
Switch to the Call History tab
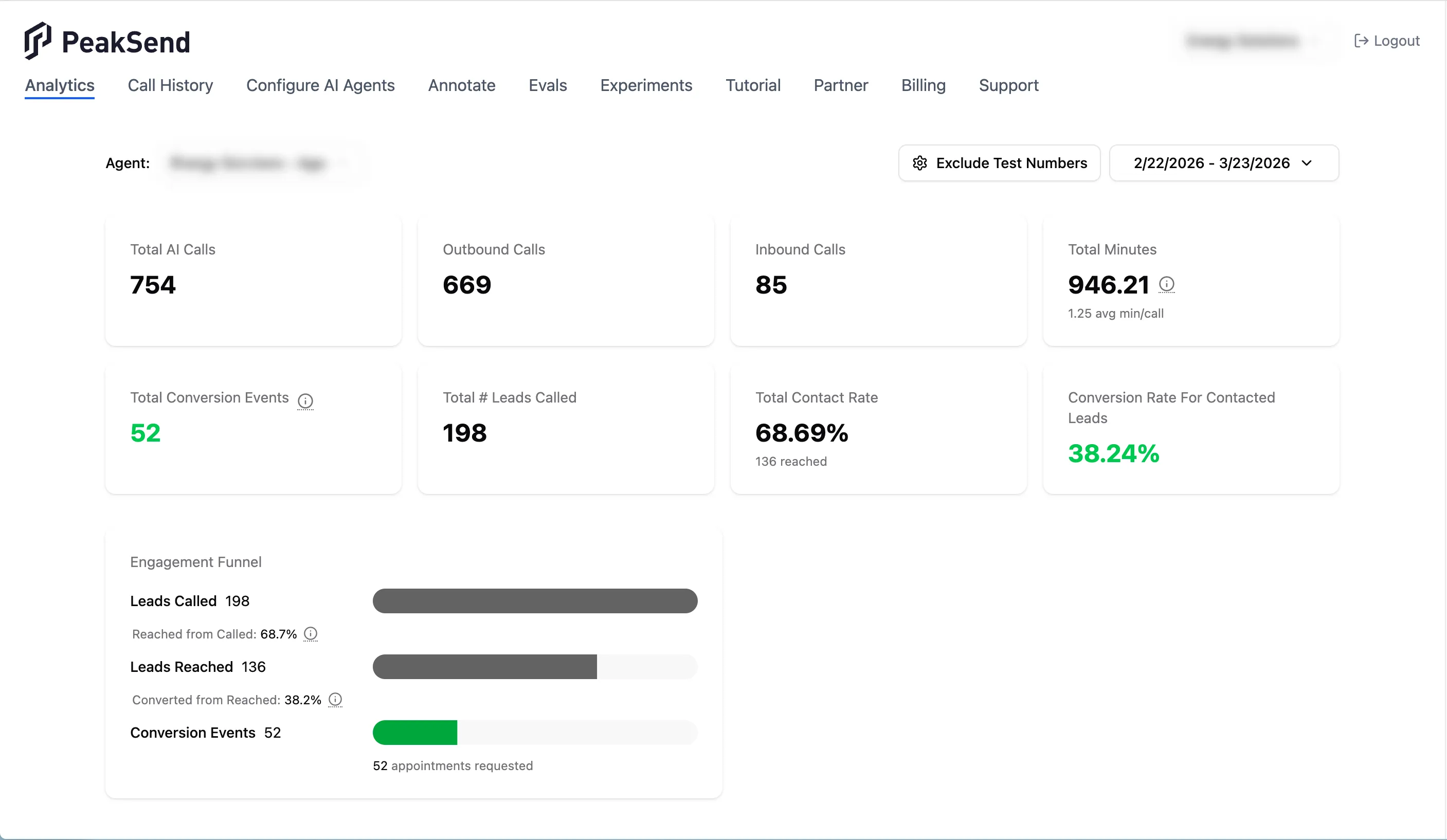[x=170, y=85]
